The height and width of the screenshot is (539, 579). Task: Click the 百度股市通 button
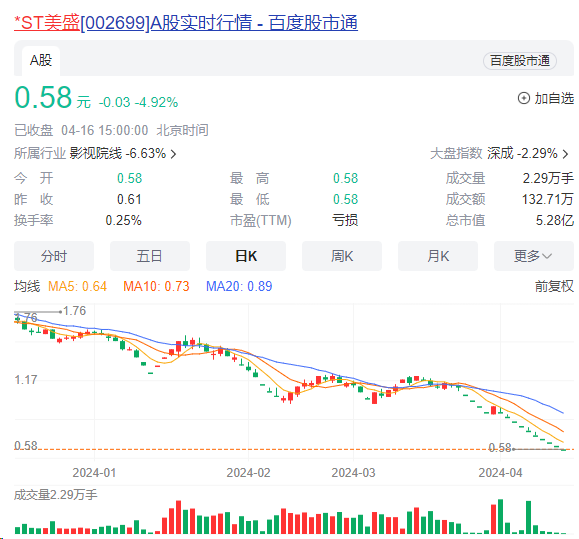[520, 61]
